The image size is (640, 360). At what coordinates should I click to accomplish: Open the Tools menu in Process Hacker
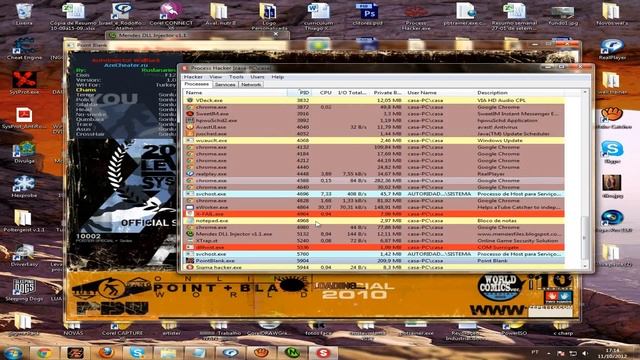click(x=236, y=77)
